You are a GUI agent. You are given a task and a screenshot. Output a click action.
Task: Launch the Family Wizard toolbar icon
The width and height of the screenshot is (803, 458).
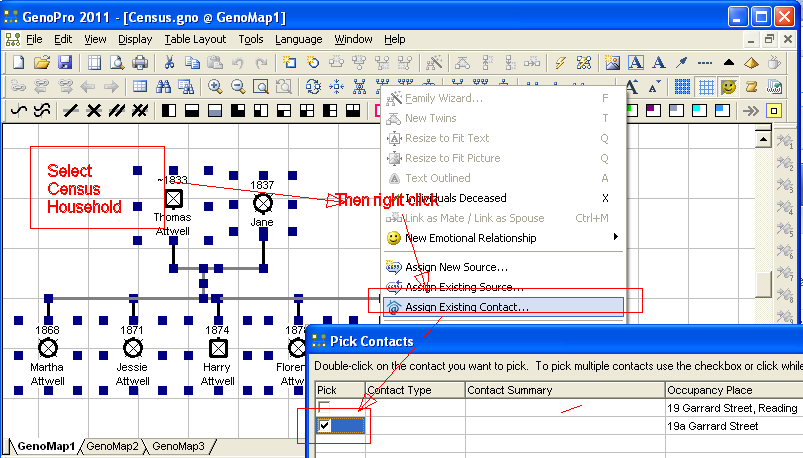[x=434, y=63]
